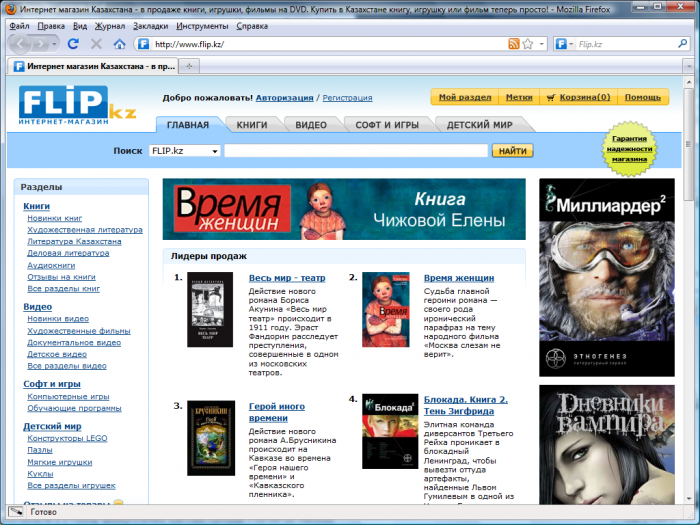Screen dimensions: 700x525
Task: Open Мой раздел
Action: click(x=465, y=97)
